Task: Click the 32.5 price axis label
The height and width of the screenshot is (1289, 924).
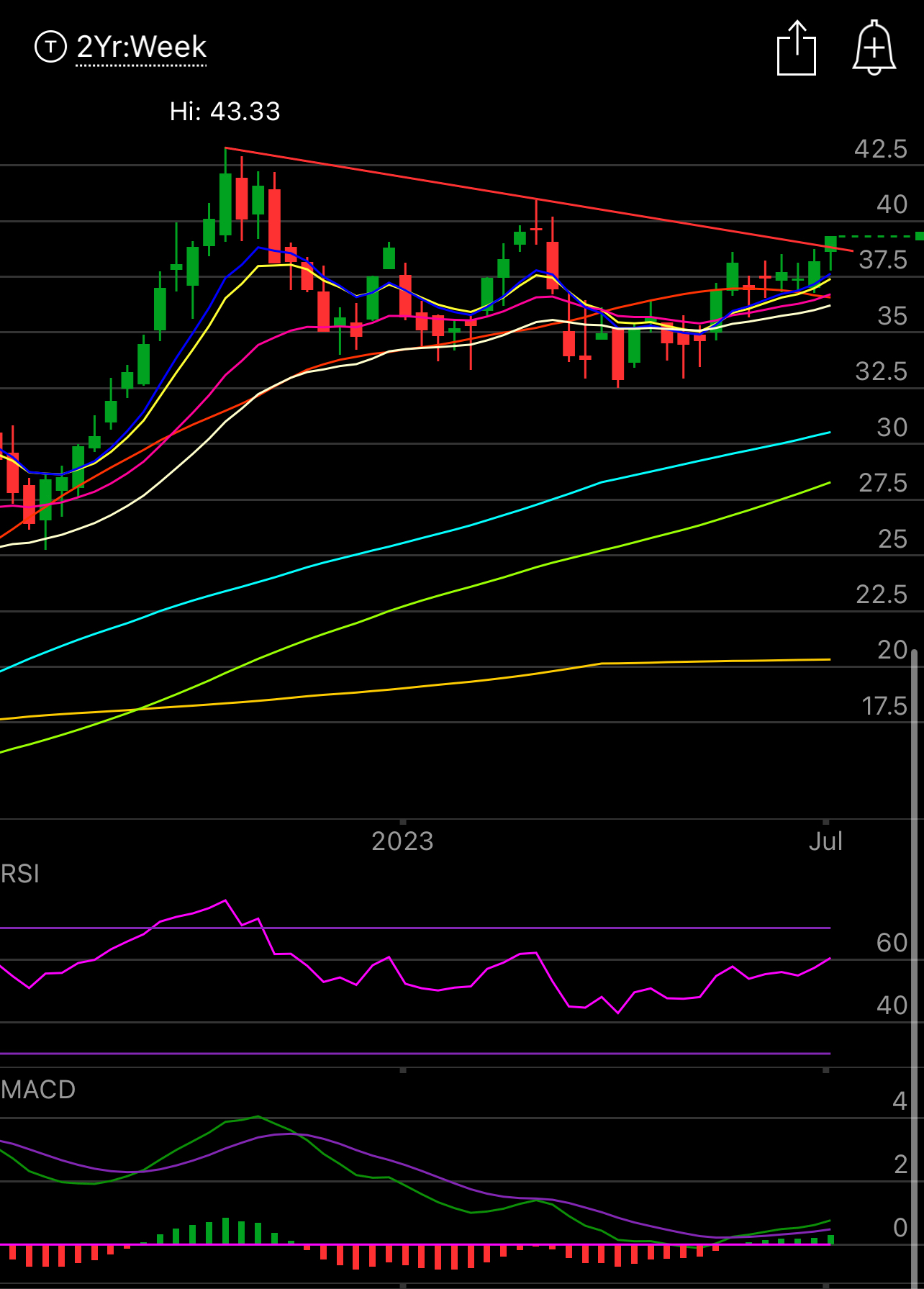Action: [882, 371]
